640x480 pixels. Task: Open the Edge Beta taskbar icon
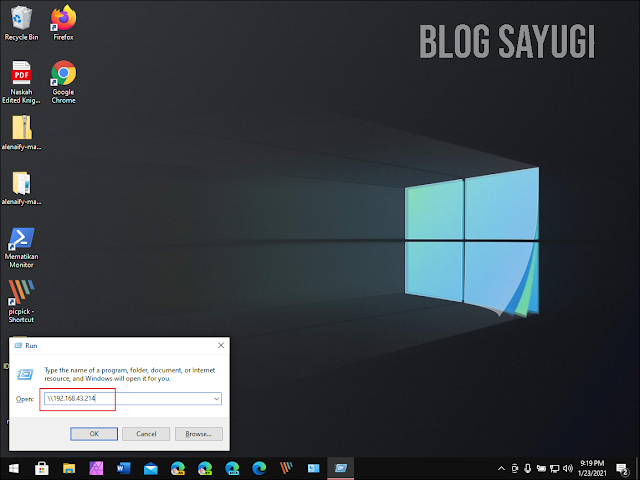(232, 468)
